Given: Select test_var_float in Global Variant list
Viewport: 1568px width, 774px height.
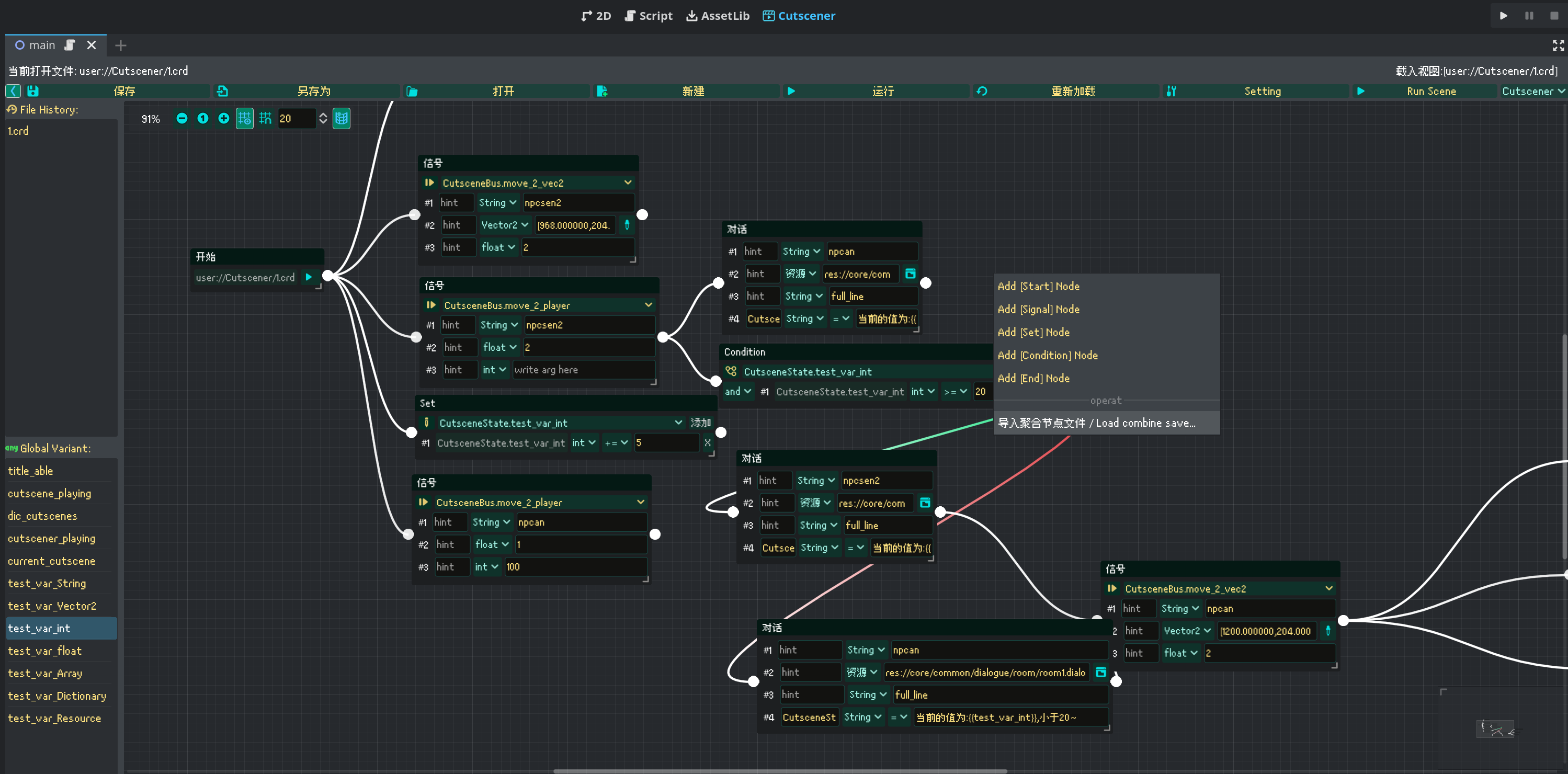Looking at the screenshot, I should tap(45, 651).
